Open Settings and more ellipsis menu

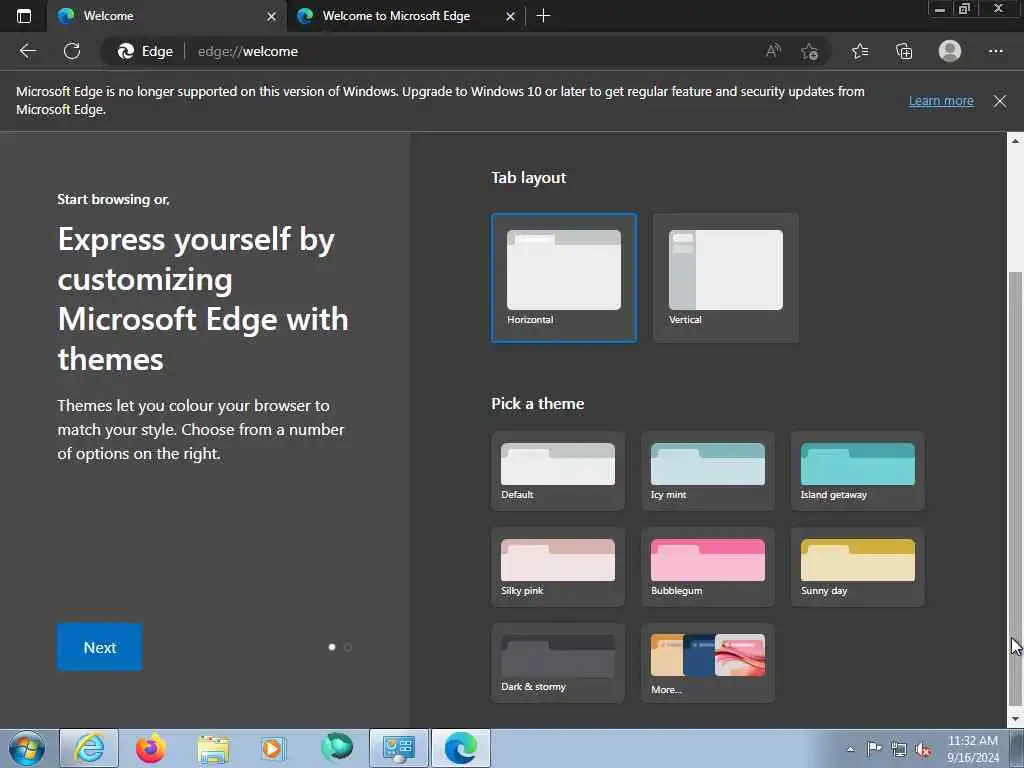tap(995, 51)
